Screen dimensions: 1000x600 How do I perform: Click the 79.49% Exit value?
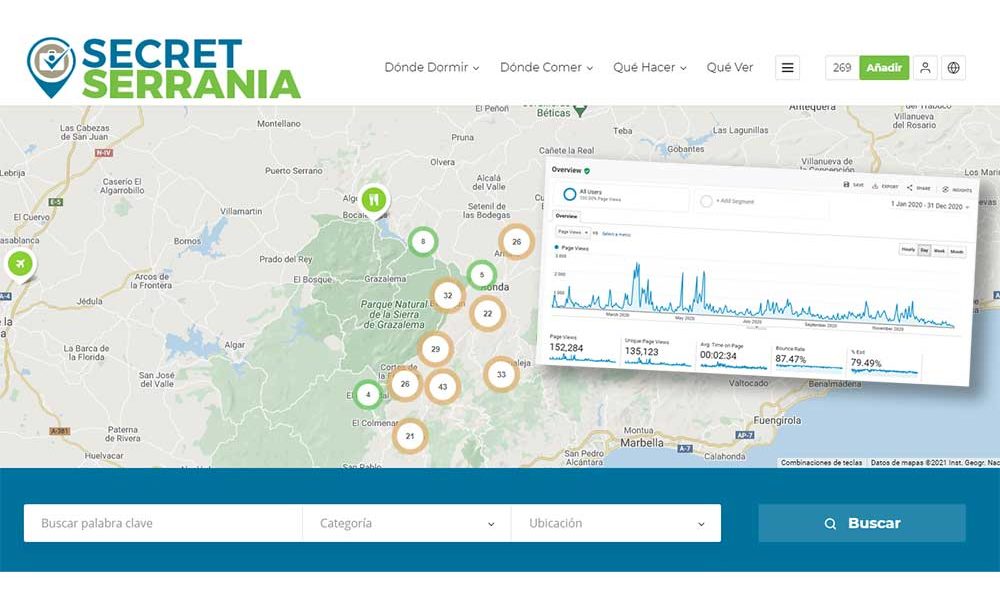pyautogui.click(x=866, y=363)
